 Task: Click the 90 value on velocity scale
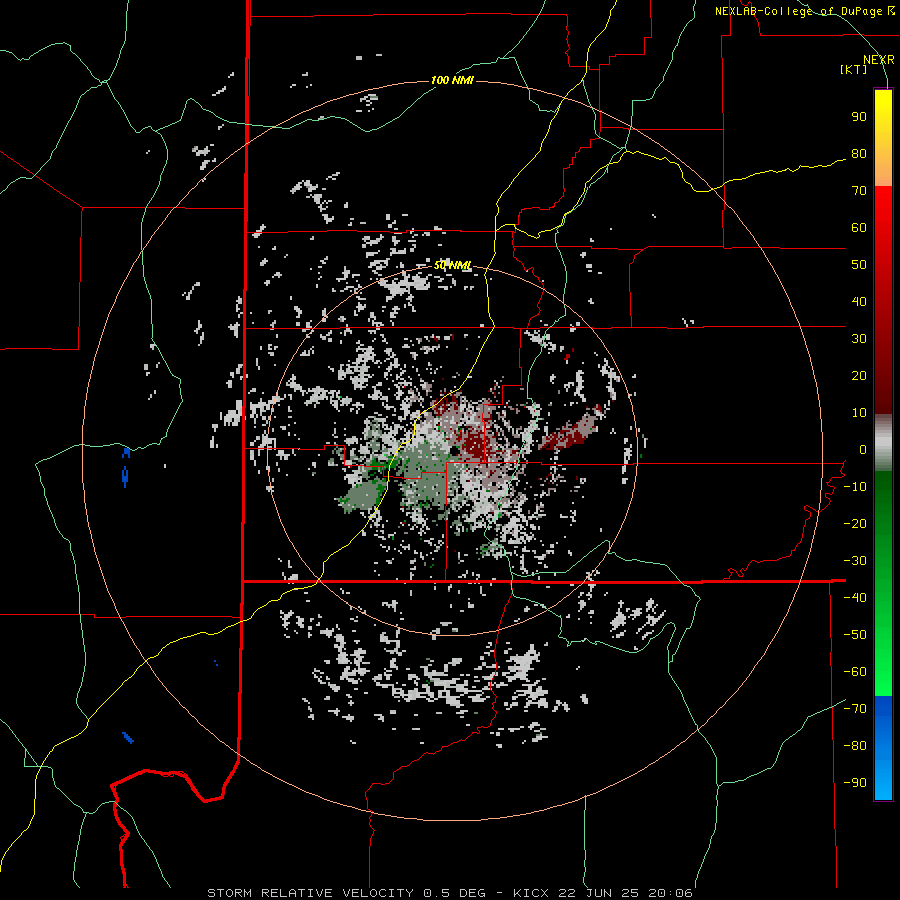[x=859, y=117]
